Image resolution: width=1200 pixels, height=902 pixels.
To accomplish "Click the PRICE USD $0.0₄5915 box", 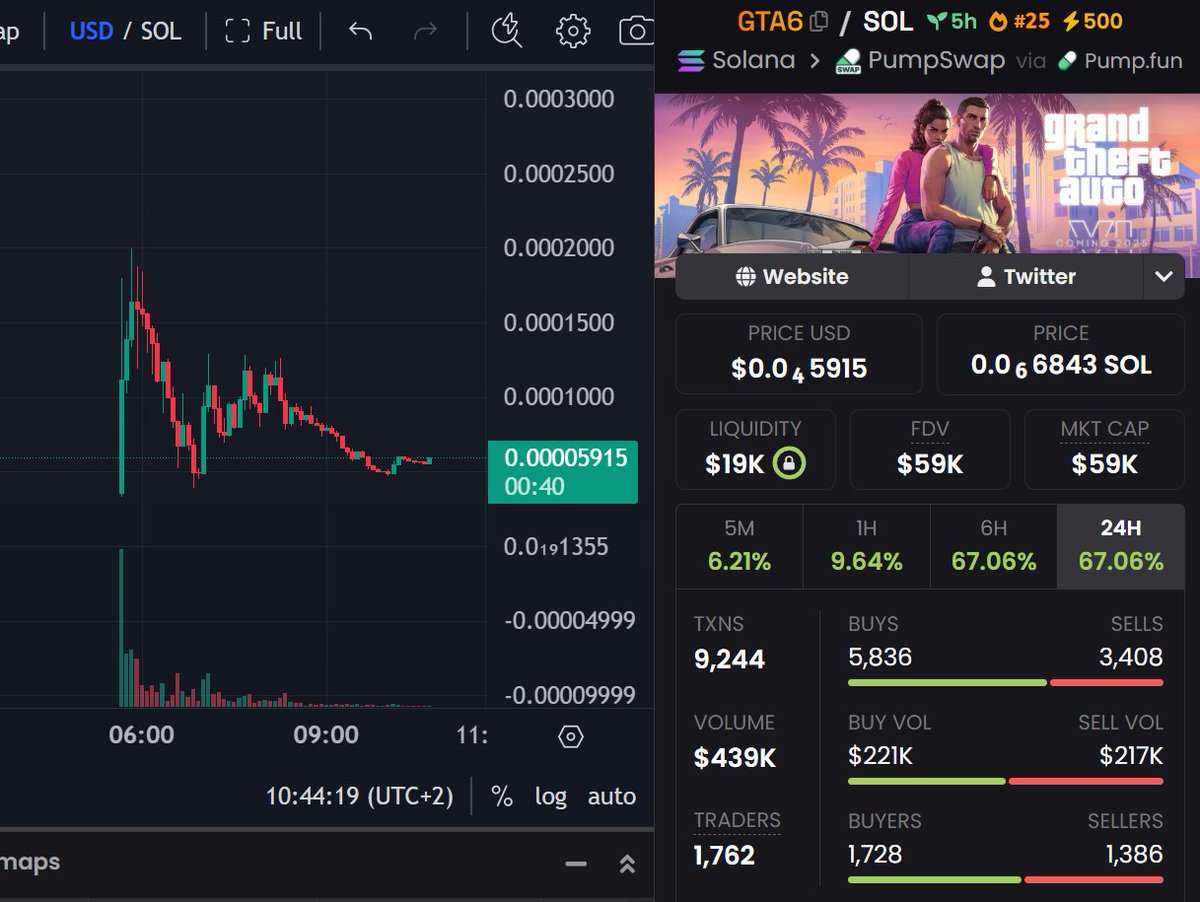I will [x=799, y=354].
